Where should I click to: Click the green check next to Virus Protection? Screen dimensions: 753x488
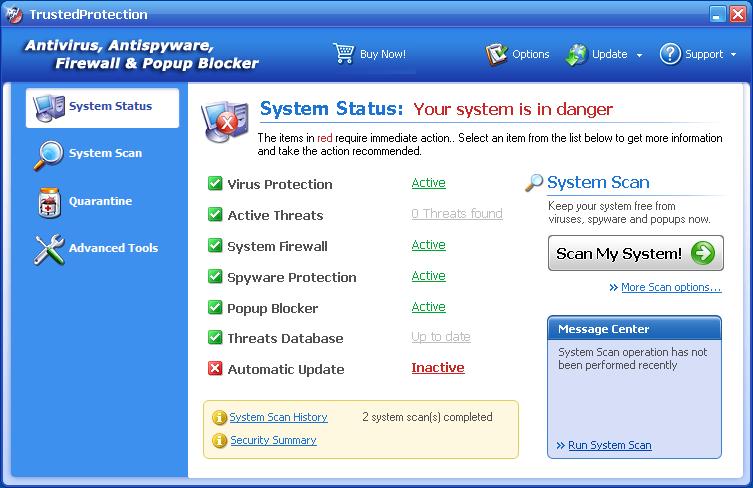(x=215, y=184)
